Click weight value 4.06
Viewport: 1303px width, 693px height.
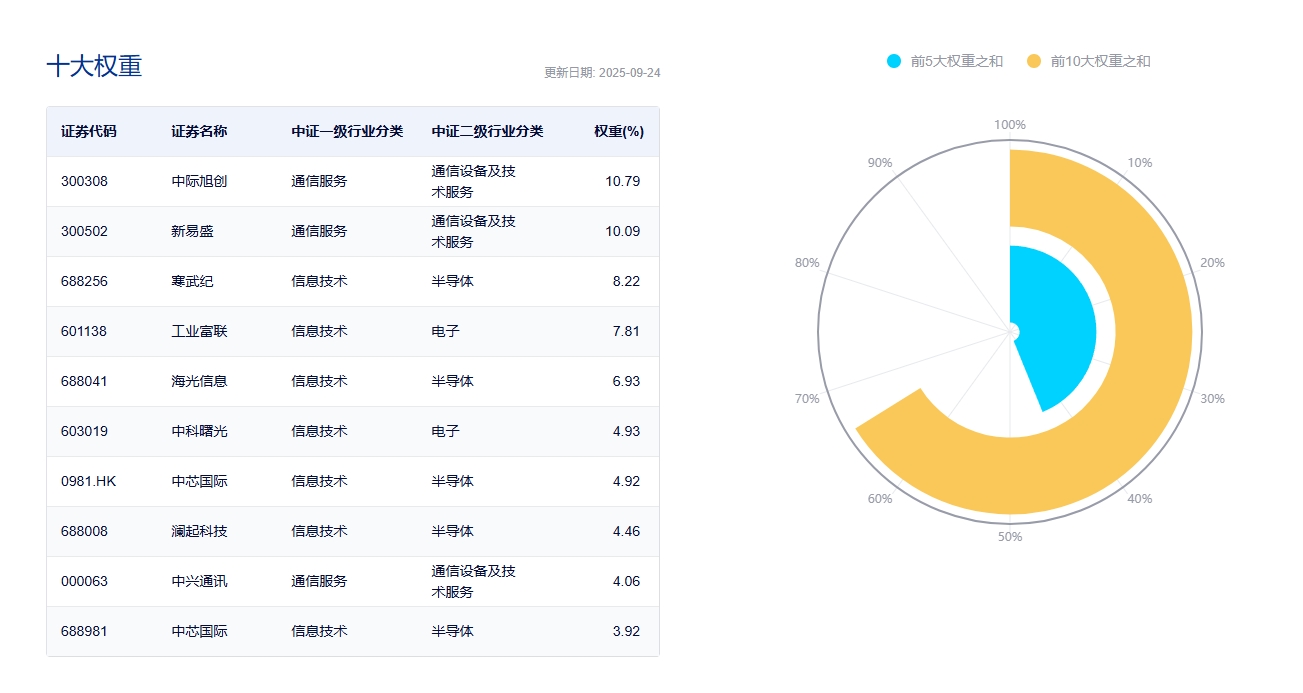click(626, 581)
